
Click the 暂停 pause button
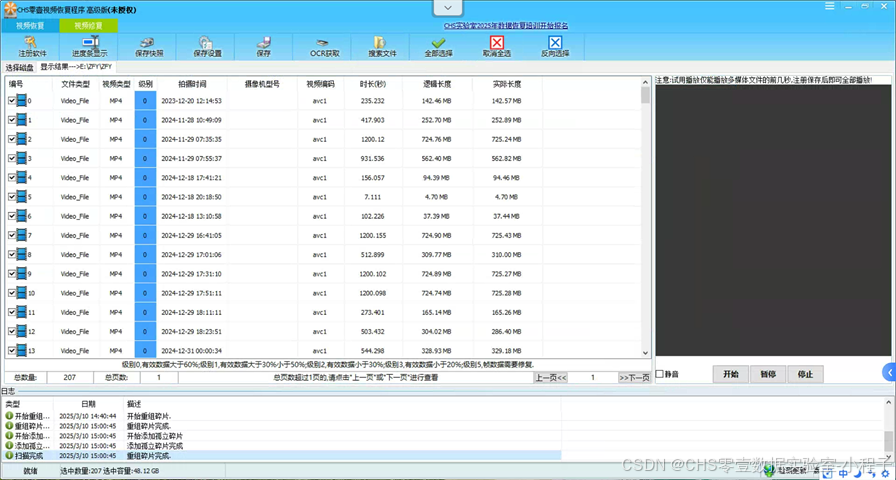coord(768,374)
